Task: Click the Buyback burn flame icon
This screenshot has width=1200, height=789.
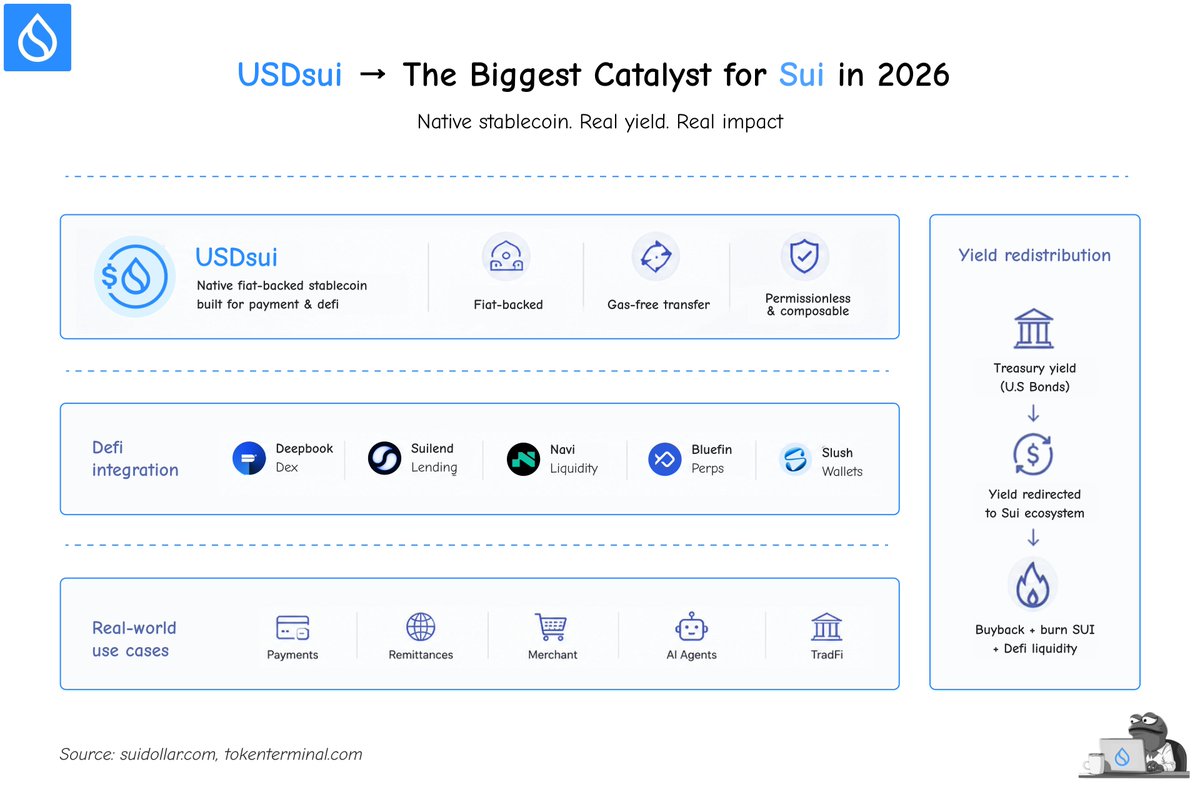Action: click(1033, 585)
